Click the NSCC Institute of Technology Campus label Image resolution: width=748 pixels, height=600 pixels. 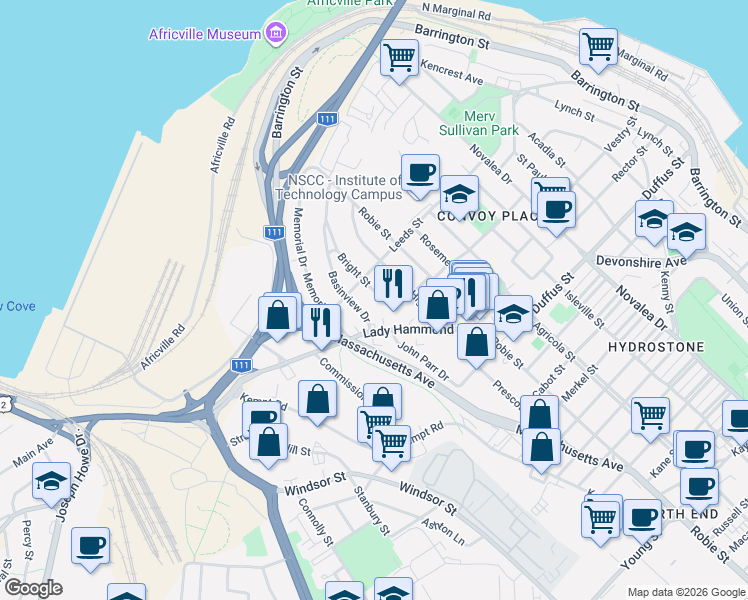[339, 187]
